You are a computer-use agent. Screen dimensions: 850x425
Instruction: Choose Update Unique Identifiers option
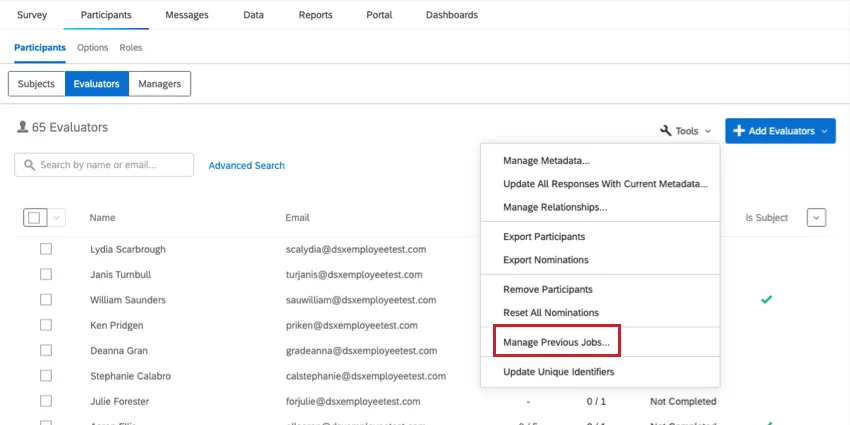click(x=558, y=372)
